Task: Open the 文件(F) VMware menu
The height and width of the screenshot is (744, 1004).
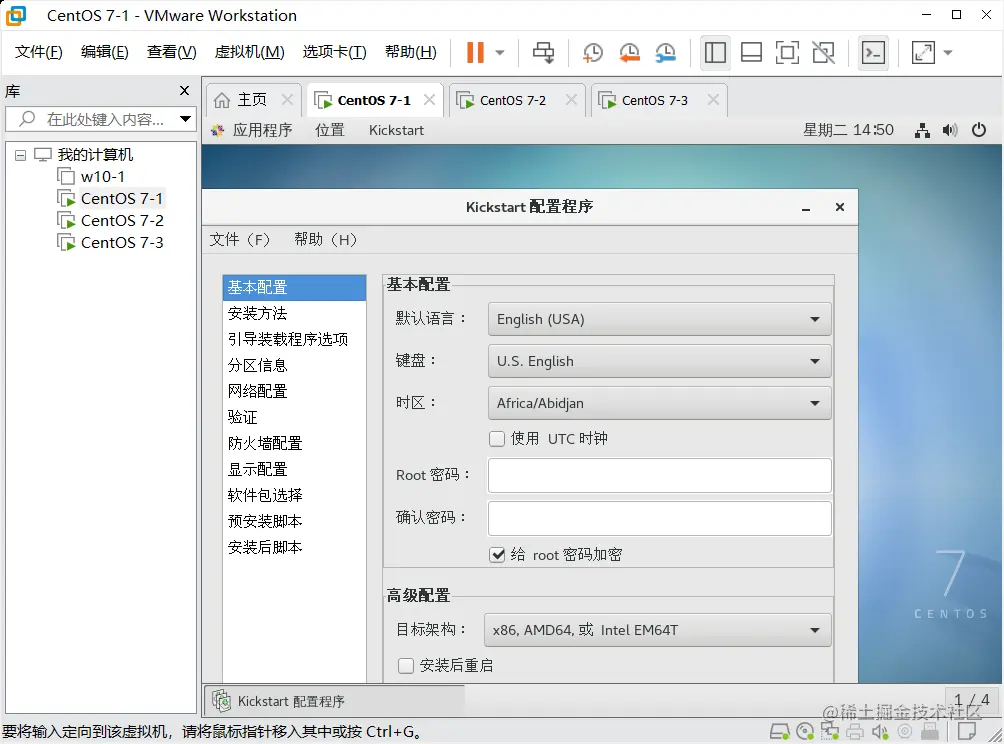Action: coord(38,52)
